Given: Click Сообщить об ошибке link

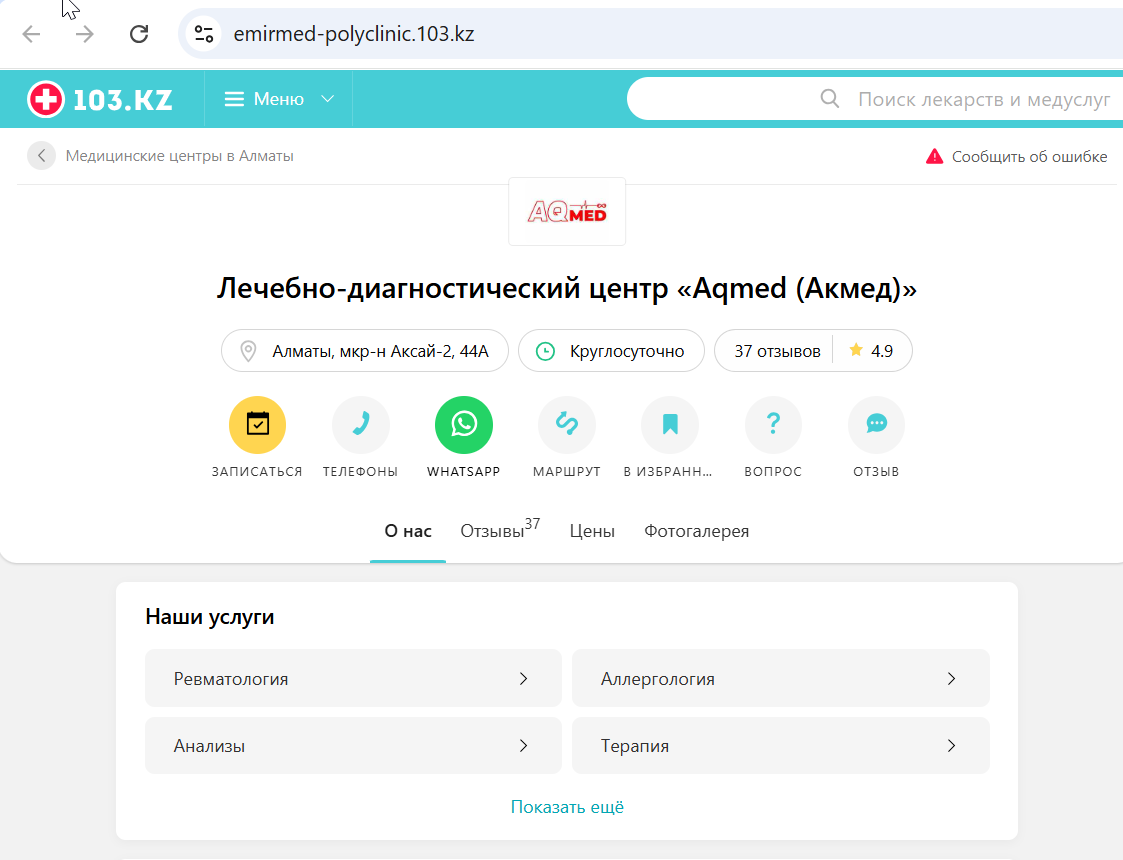Looking at the screenshot, I should click(x=1029, y=156).
